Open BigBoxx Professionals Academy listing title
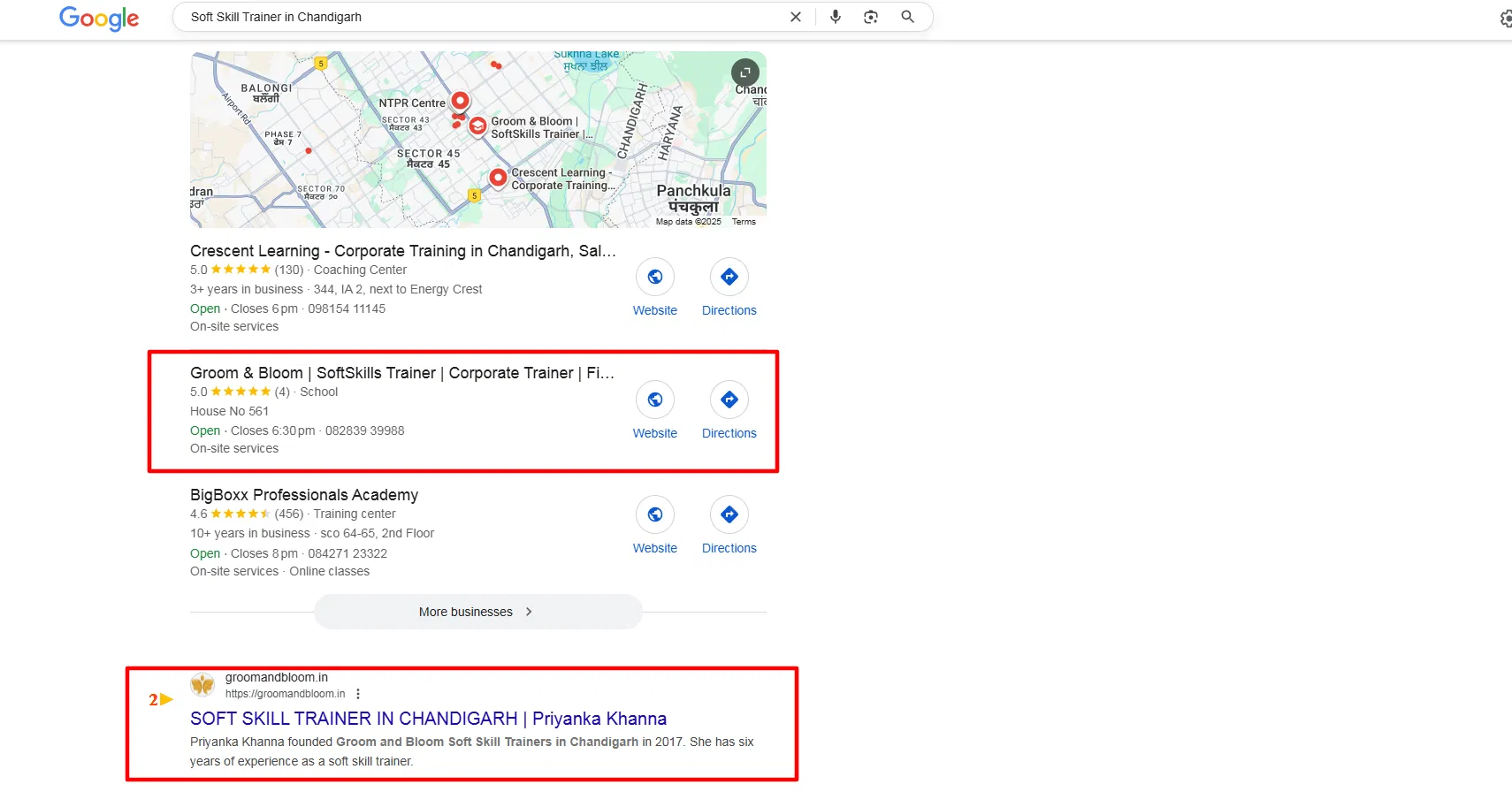The height and width of the screenshot is (792, 1512). [x=304, y=495]
